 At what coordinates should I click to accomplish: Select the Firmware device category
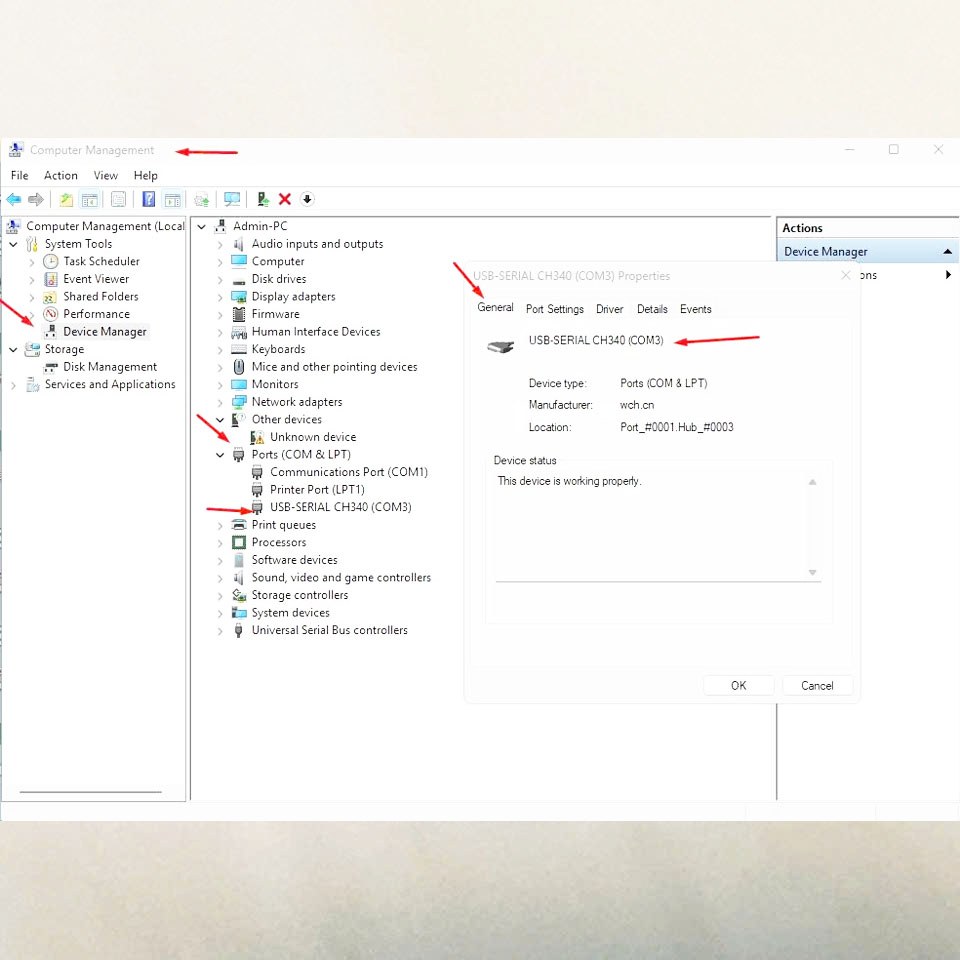coord(276,314)
